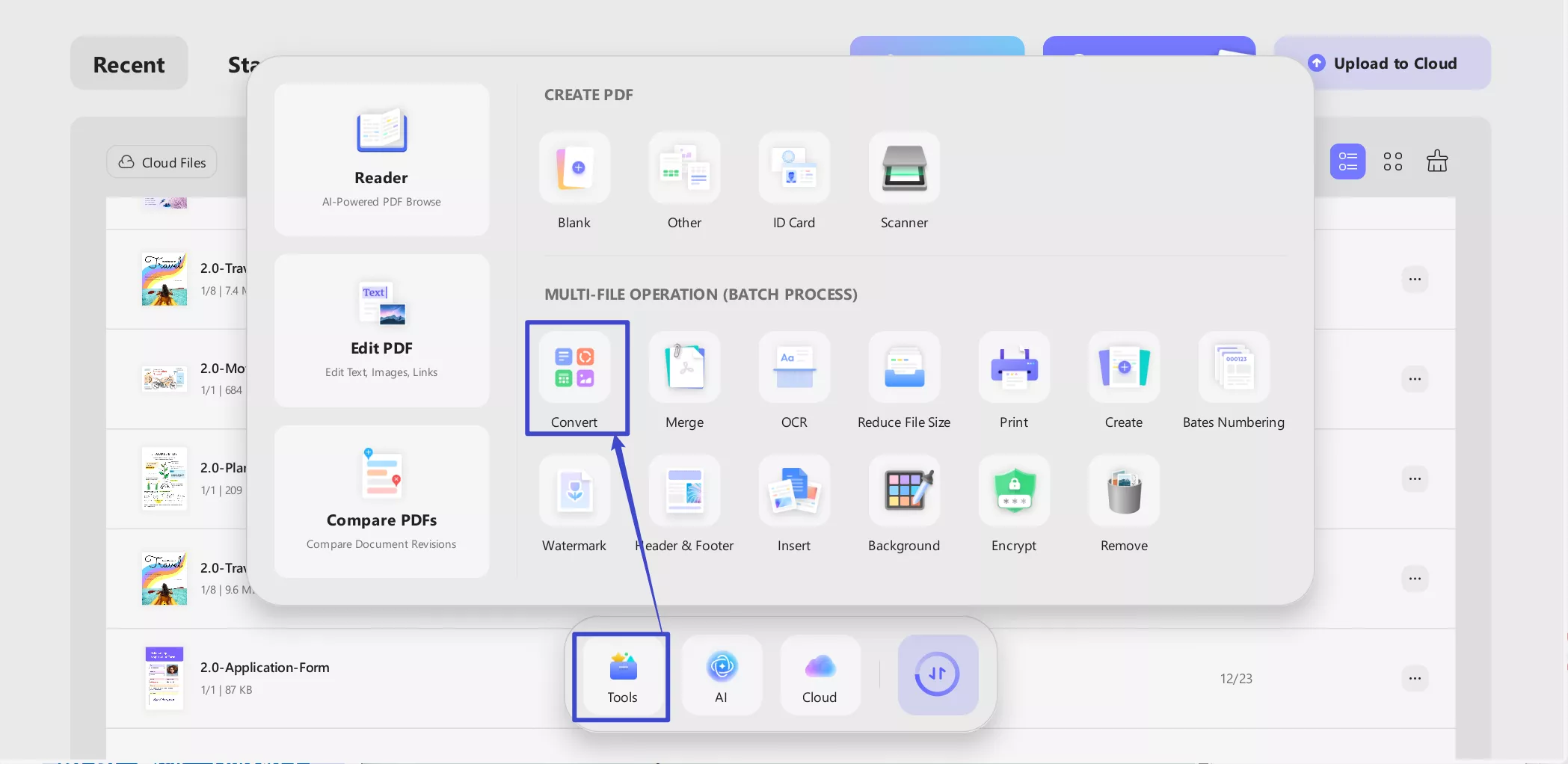Open the Cloud Files filter

pyautogui.click(x=162, y=161)
